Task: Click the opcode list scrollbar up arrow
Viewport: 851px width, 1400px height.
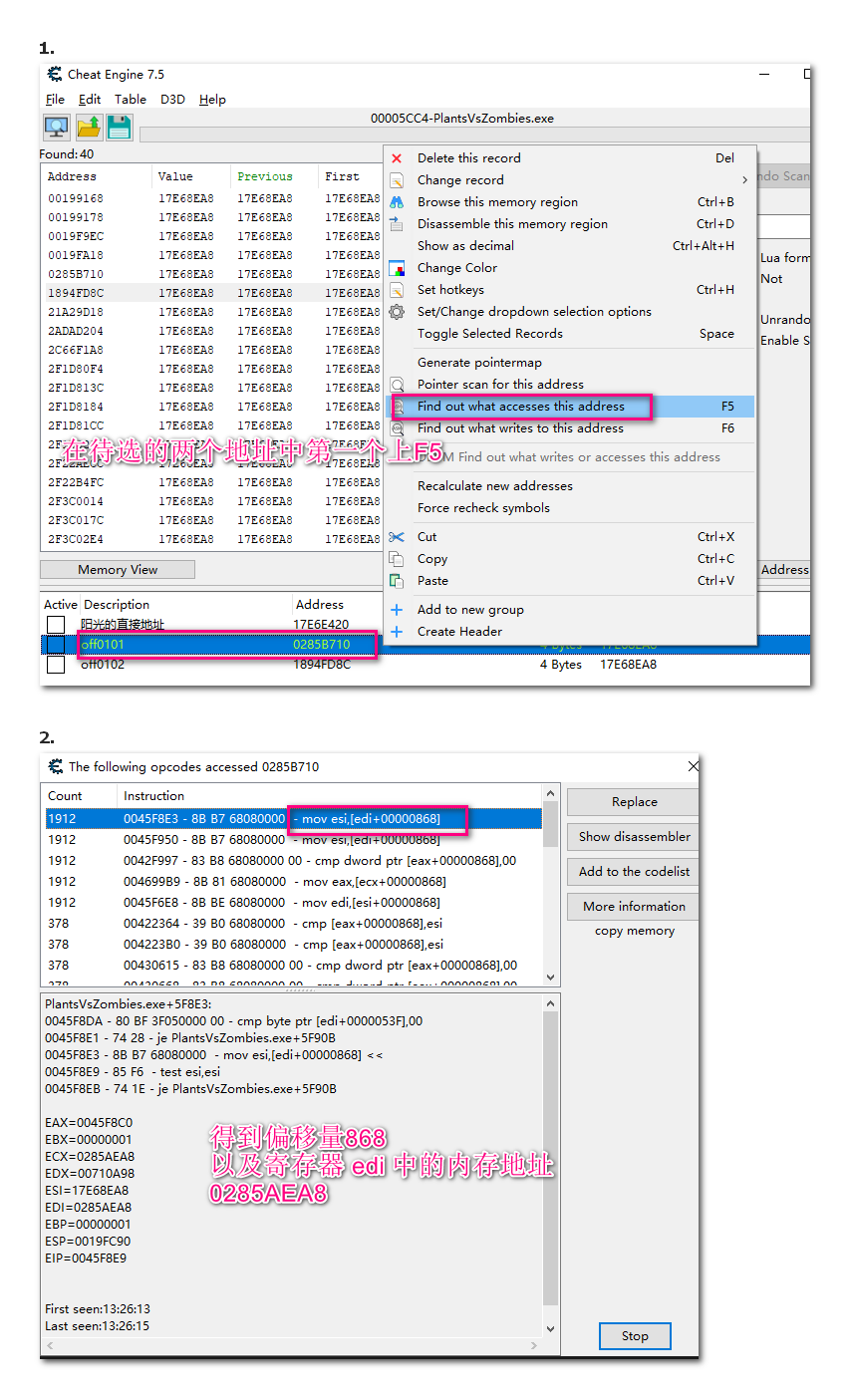Action: [x=550, y=794]
